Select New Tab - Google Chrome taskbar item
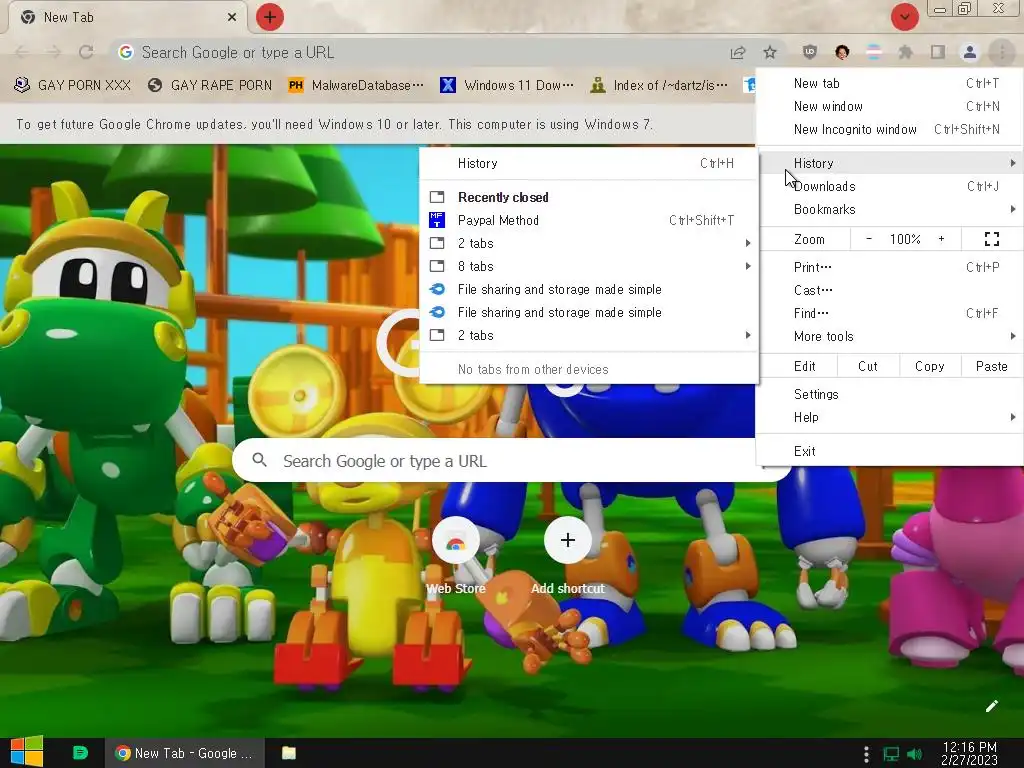The image size is (1024, 768). (184, 753)
